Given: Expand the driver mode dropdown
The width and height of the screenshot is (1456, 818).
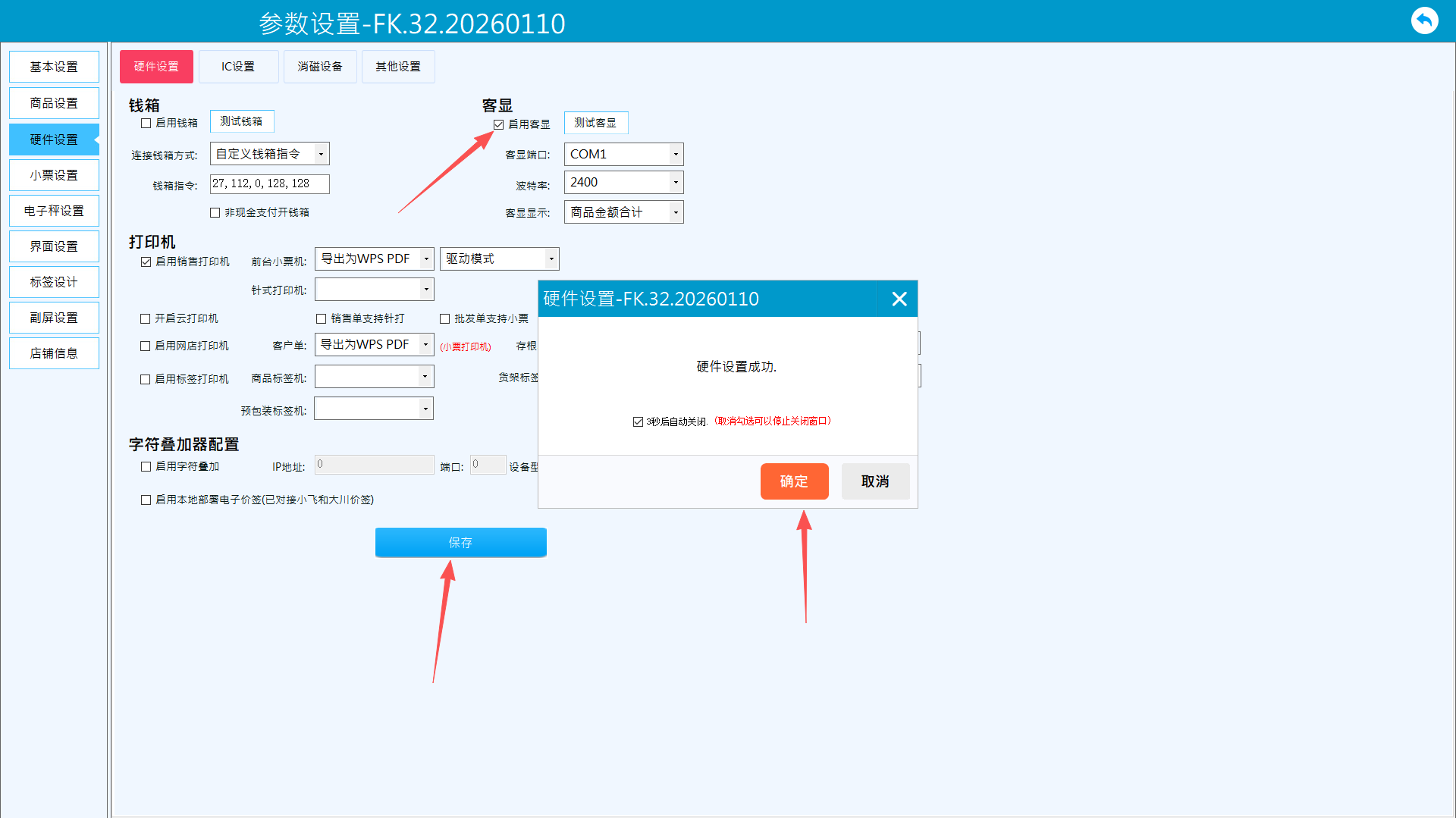Looking at the screenshot, I should click(499, 259).
